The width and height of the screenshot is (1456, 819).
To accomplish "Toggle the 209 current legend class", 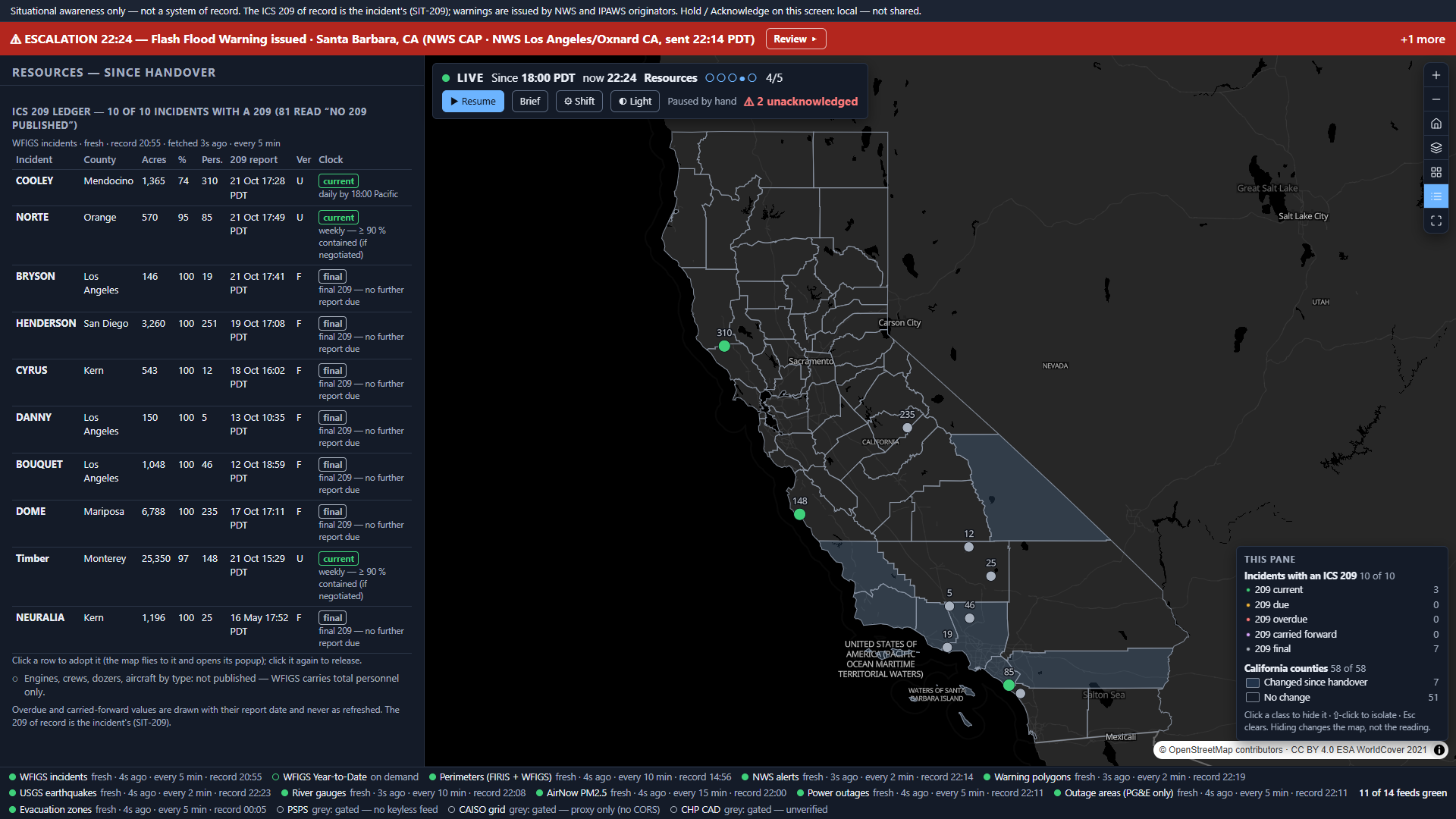I will coord(1342,590).
